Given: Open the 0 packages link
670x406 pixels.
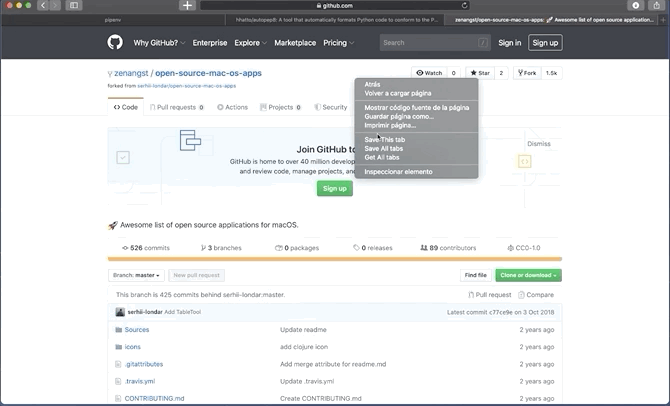Looking at the screenshot, I should tap(297, 248).
